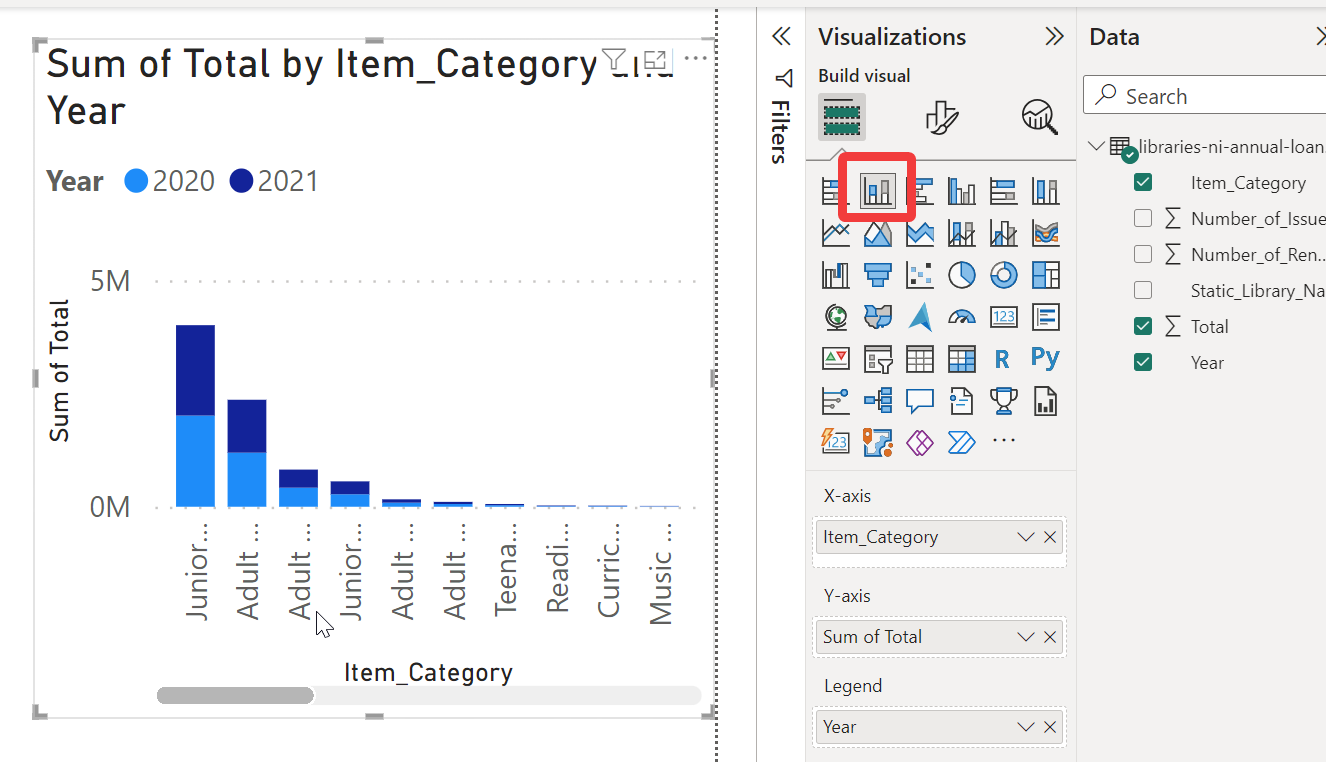1326x762 pixels.
Task: Select the Waterfall chart visual
Action: pos(835,274)
